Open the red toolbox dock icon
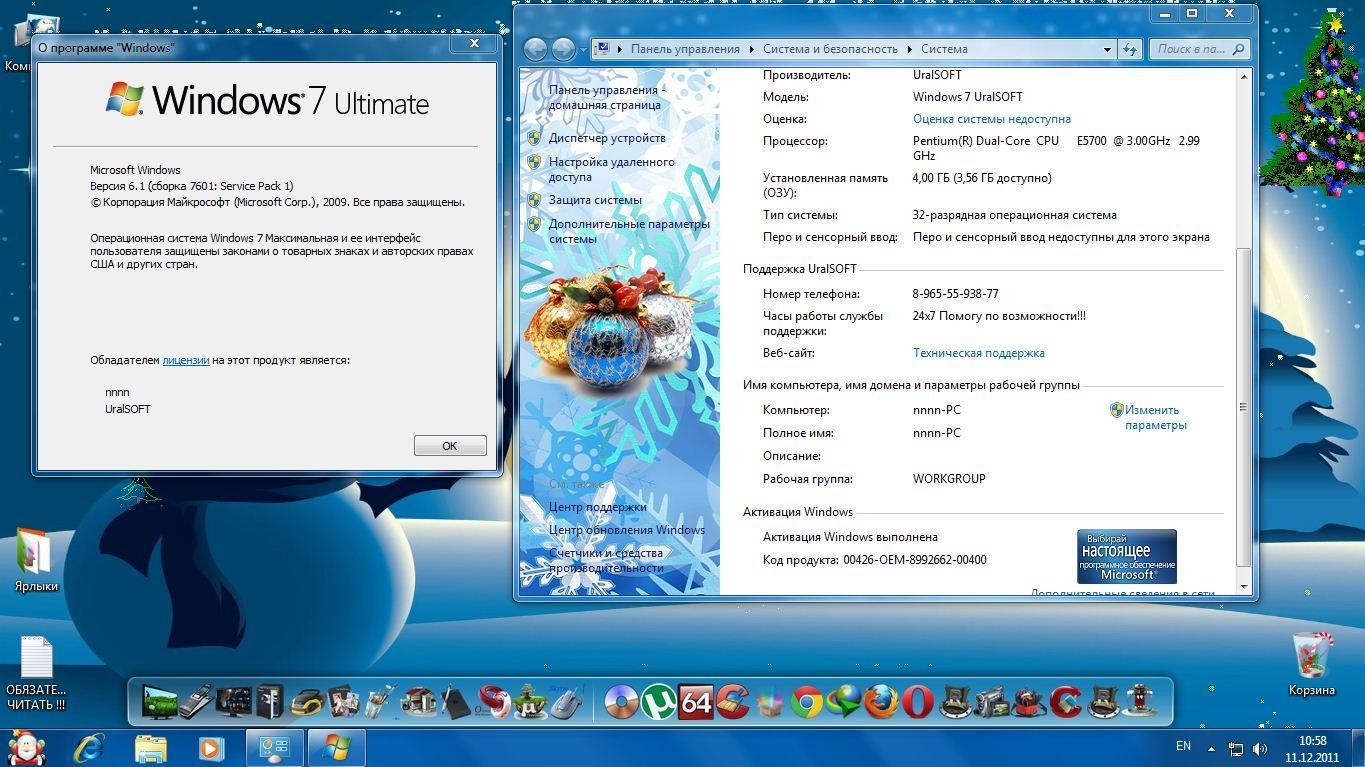1365x767 pixels. point(1027,703)
